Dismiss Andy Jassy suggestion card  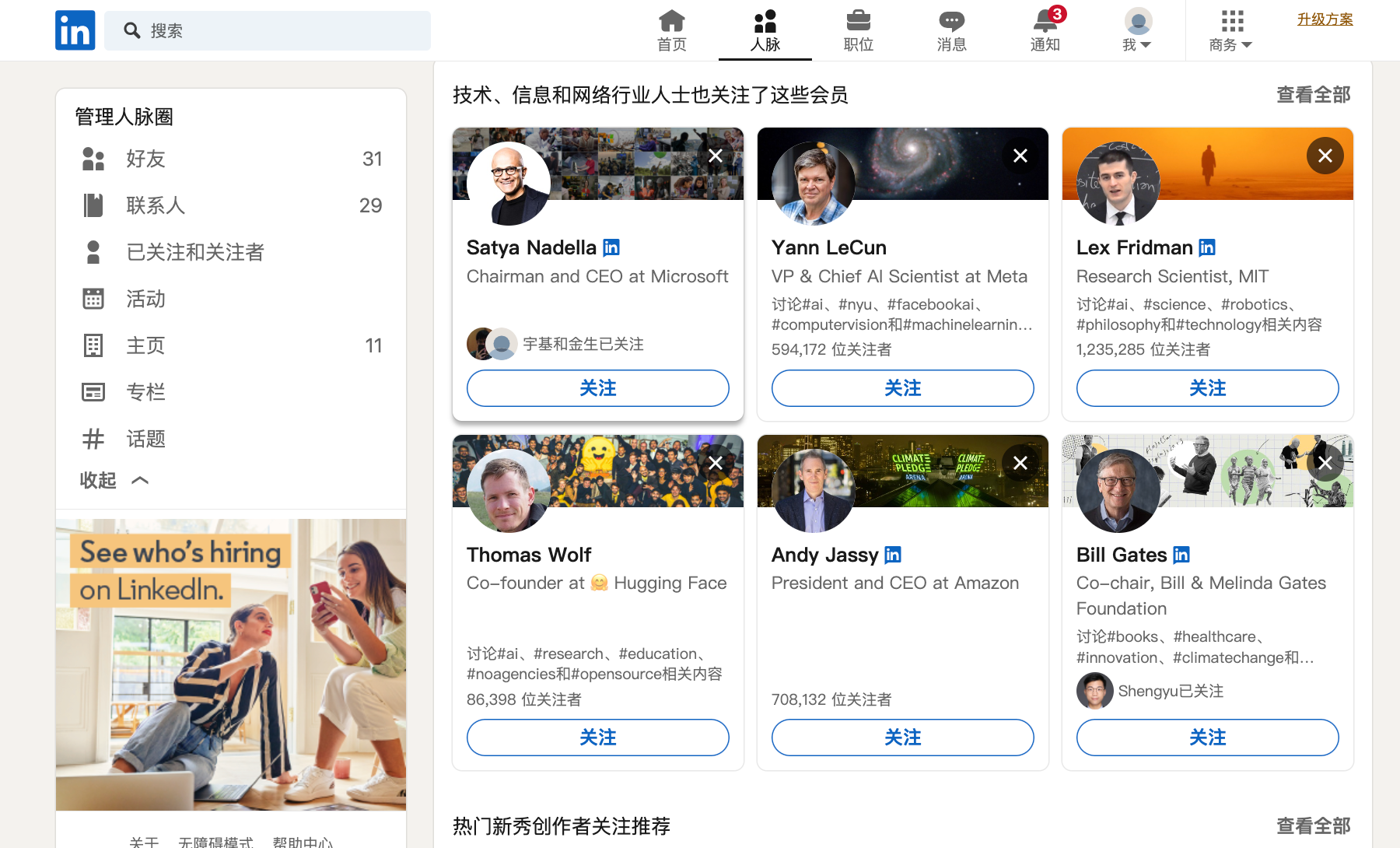click(x=1020, y=463)
